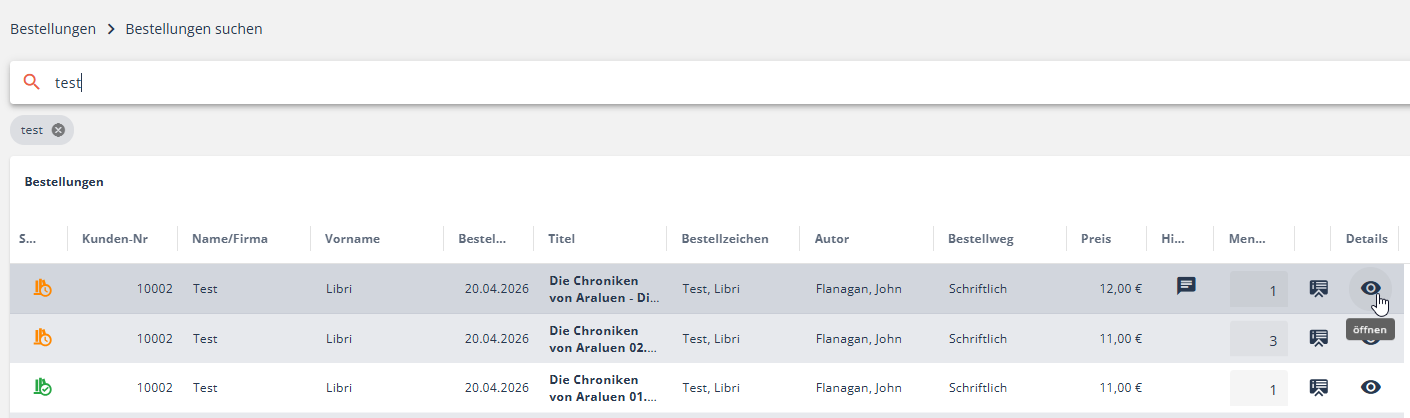The height and width of the screenshot is (418, 1410).
Task: Click the orange pending status icon in first row
Action: 42,289
